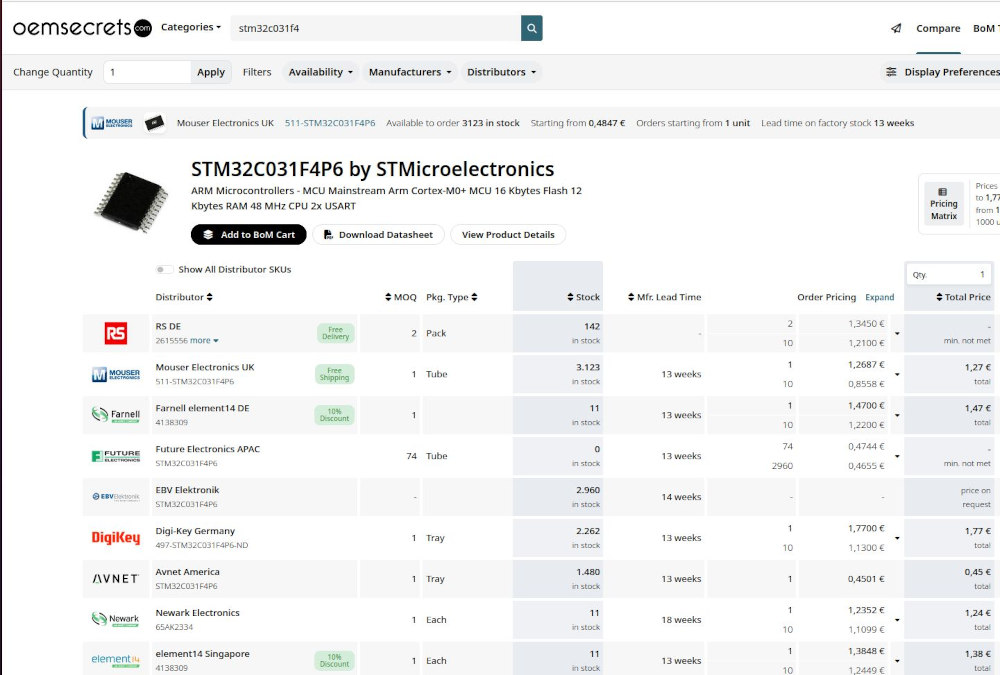
Task: Expand the Manufacturers filter dropdown
Action: 410,72
